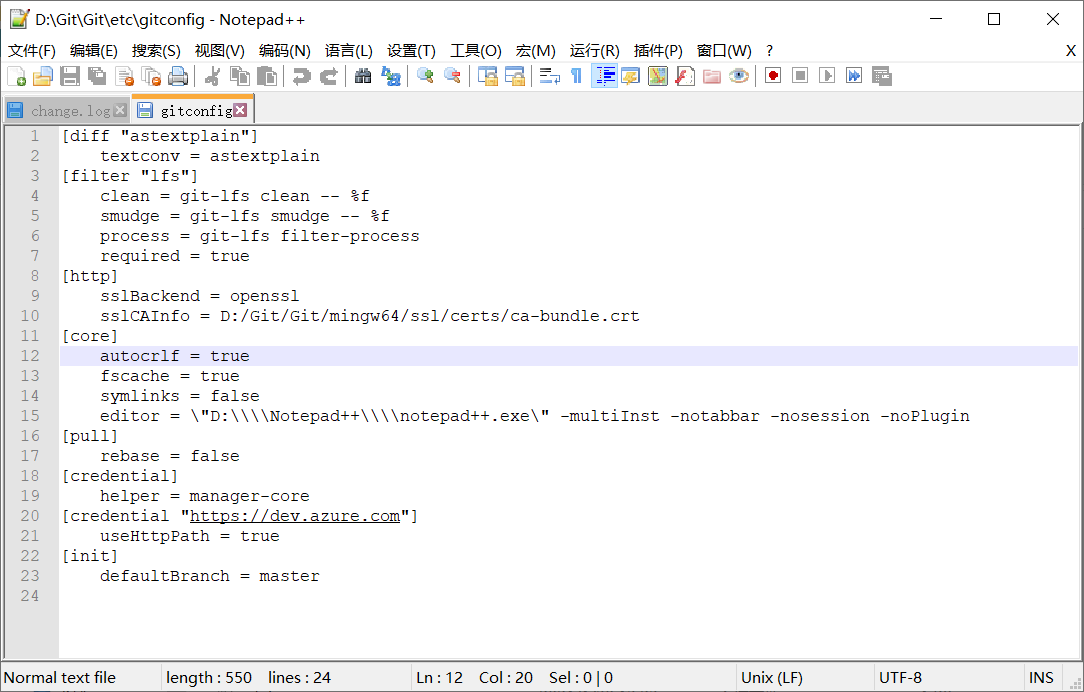Open the 设置(T) menu

tap(411, 50)
